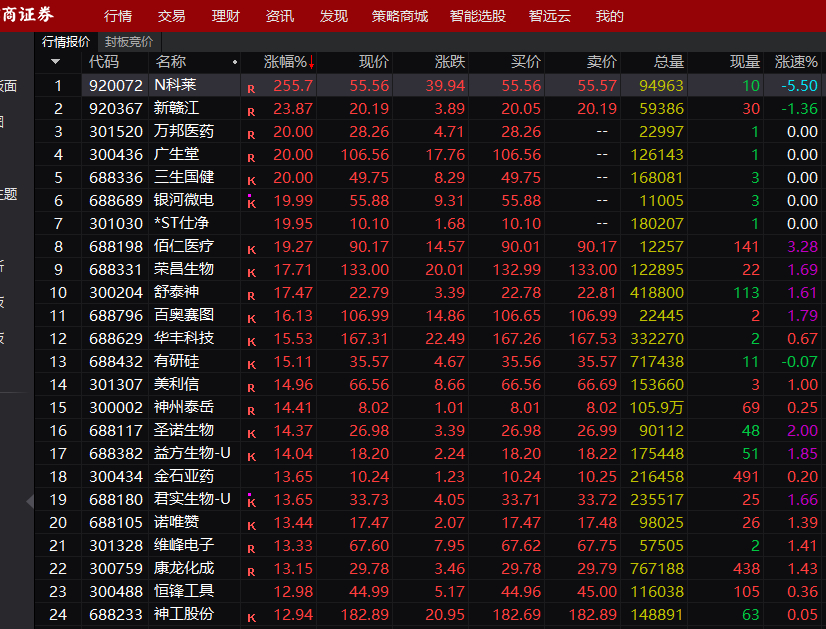Click 涨速 value -5.50 for N科莱

tap(800, 85)
